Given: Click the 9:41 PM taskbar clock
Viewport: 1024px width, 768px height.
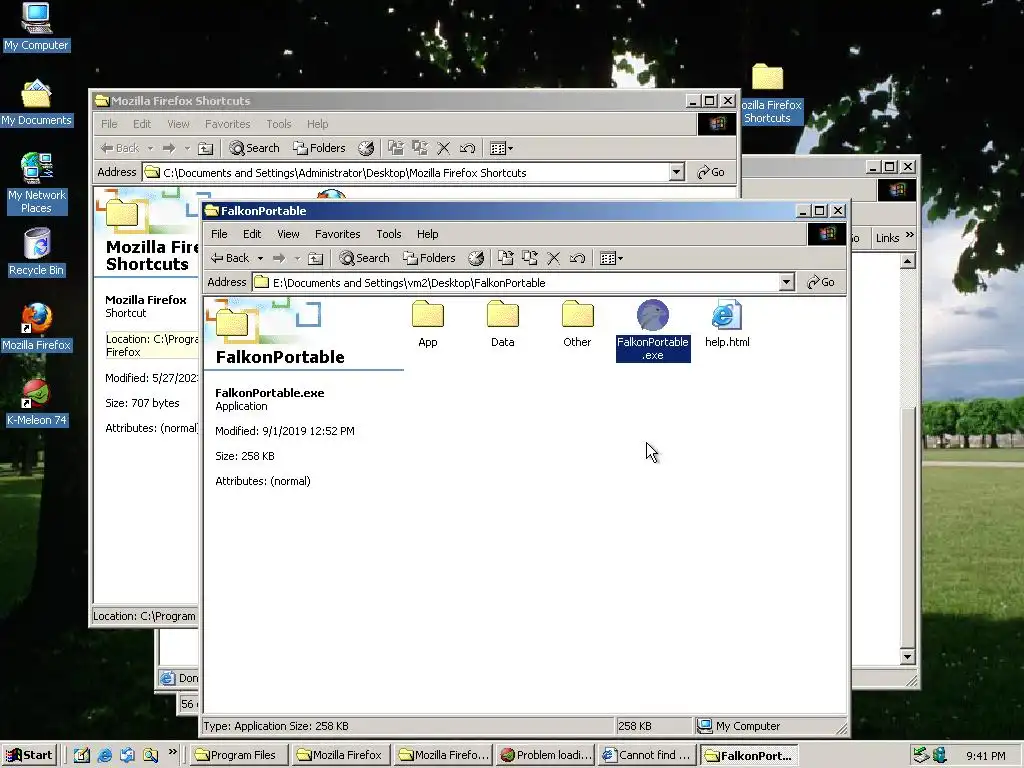Looking at the screenshot, I should point(985,756).
